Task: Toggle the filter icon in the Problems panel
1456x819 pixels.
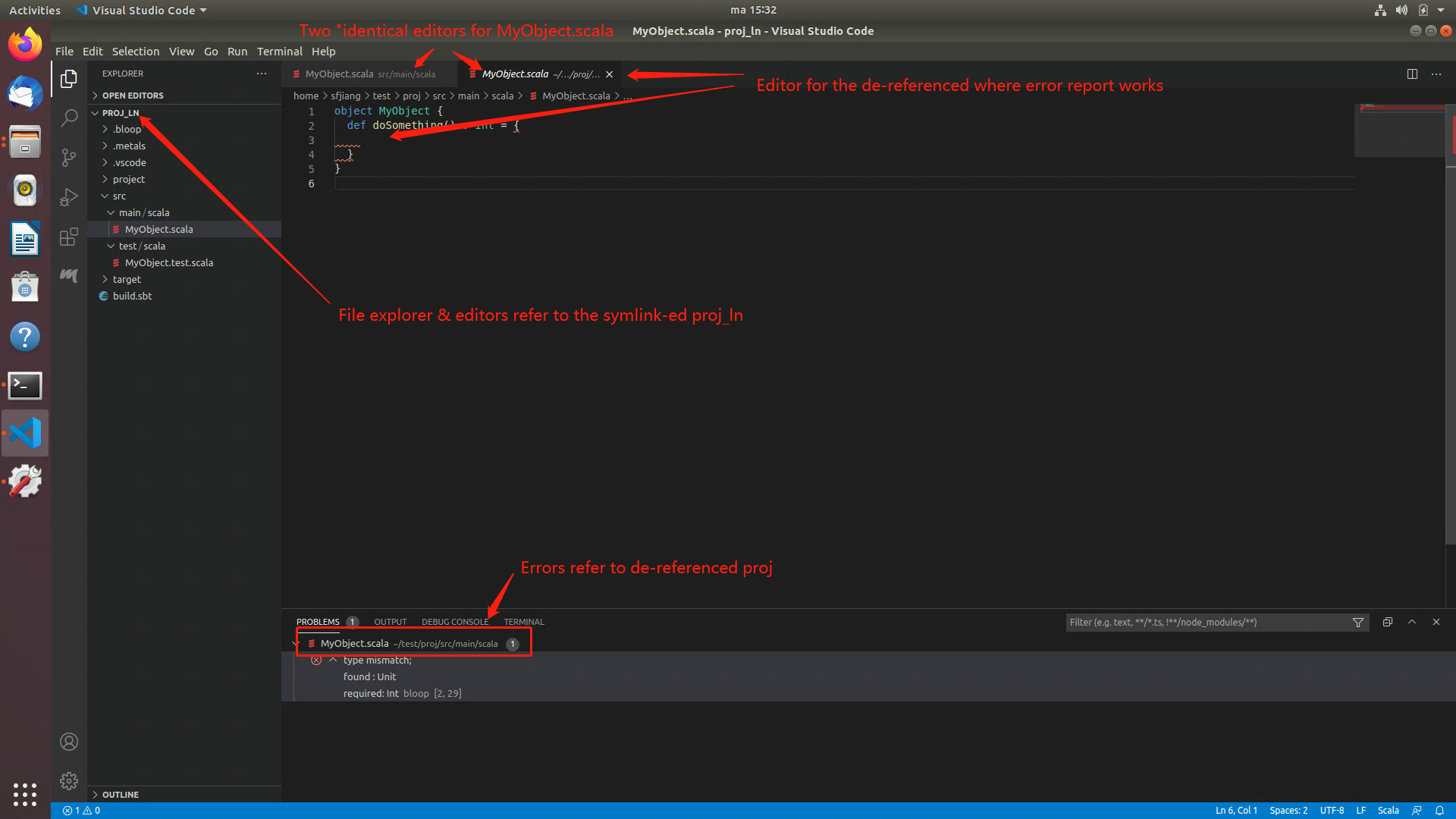Action: click(x=1357, y=622)
